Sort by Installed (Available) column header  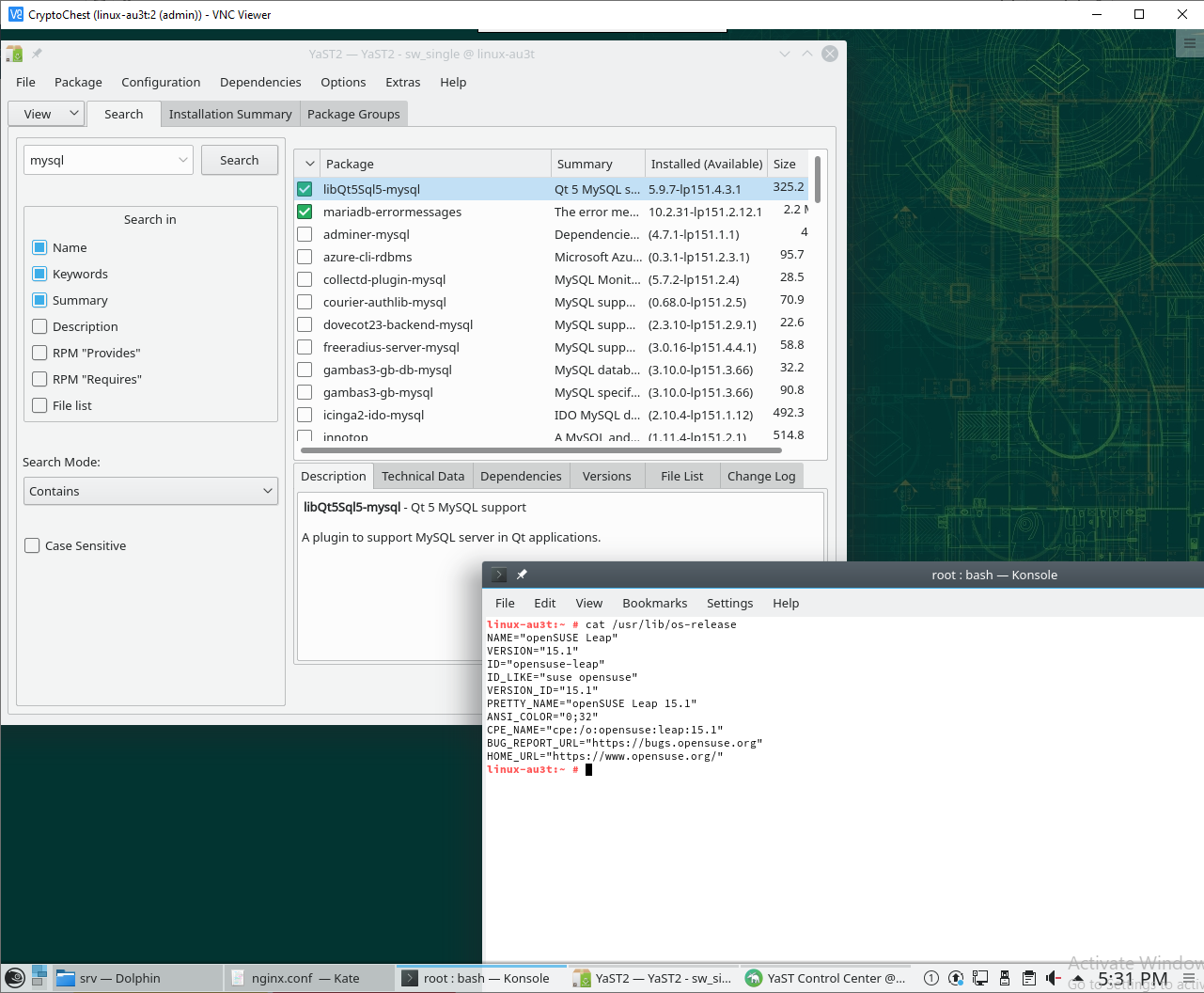click(x=706, y=164)
